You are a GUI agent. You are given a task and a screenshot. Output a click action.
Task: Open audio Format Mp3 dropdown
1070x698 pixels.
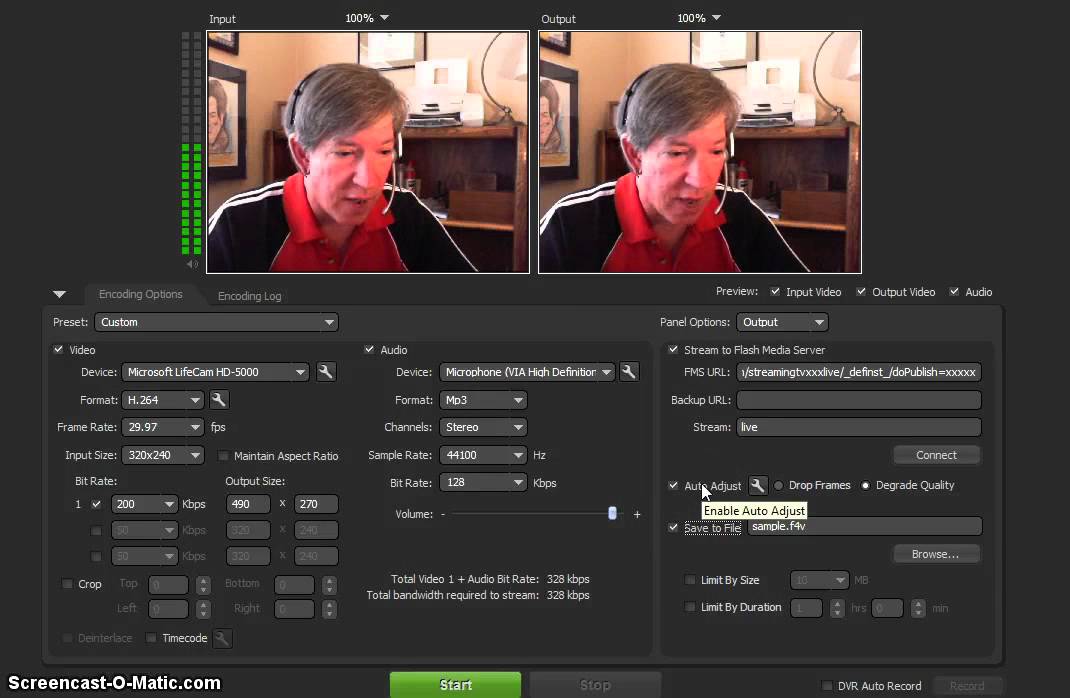(x=483, y=400)
